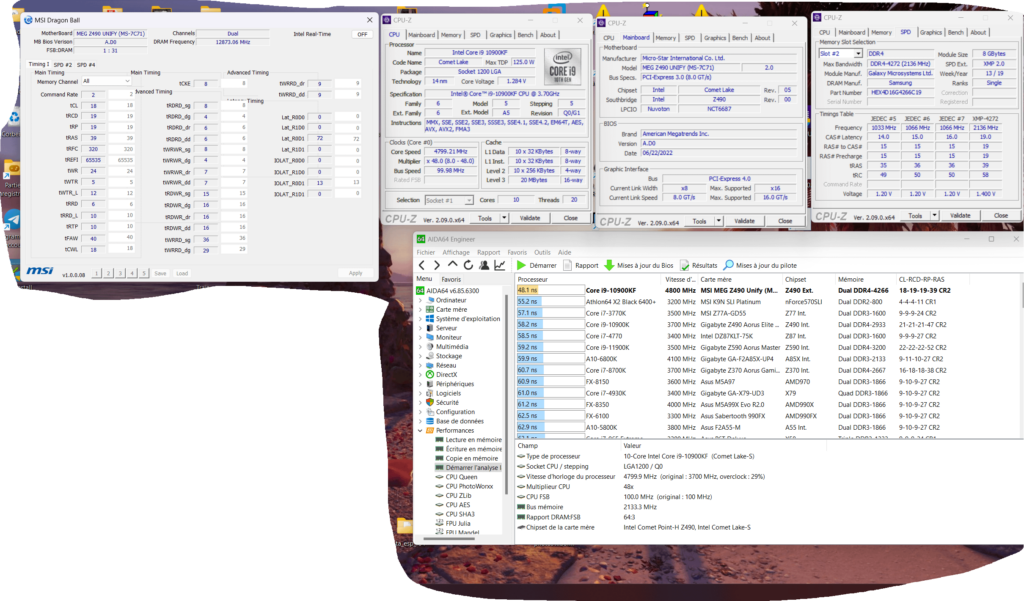This screenshot has height=601, width=1024.
Task: Click Load in MSI Dragon Ball
Action: tap(182, 273)
